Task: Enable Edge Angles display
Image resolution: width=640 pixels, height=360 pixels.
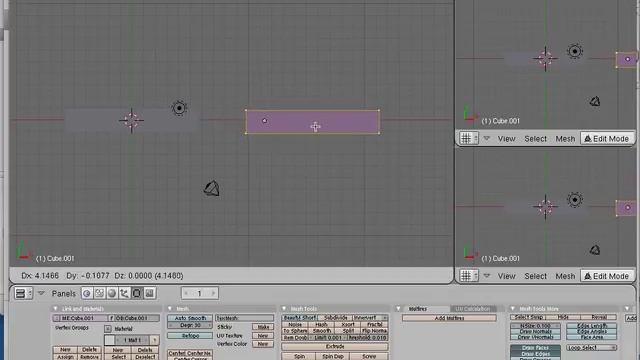Action: point(591,331)
